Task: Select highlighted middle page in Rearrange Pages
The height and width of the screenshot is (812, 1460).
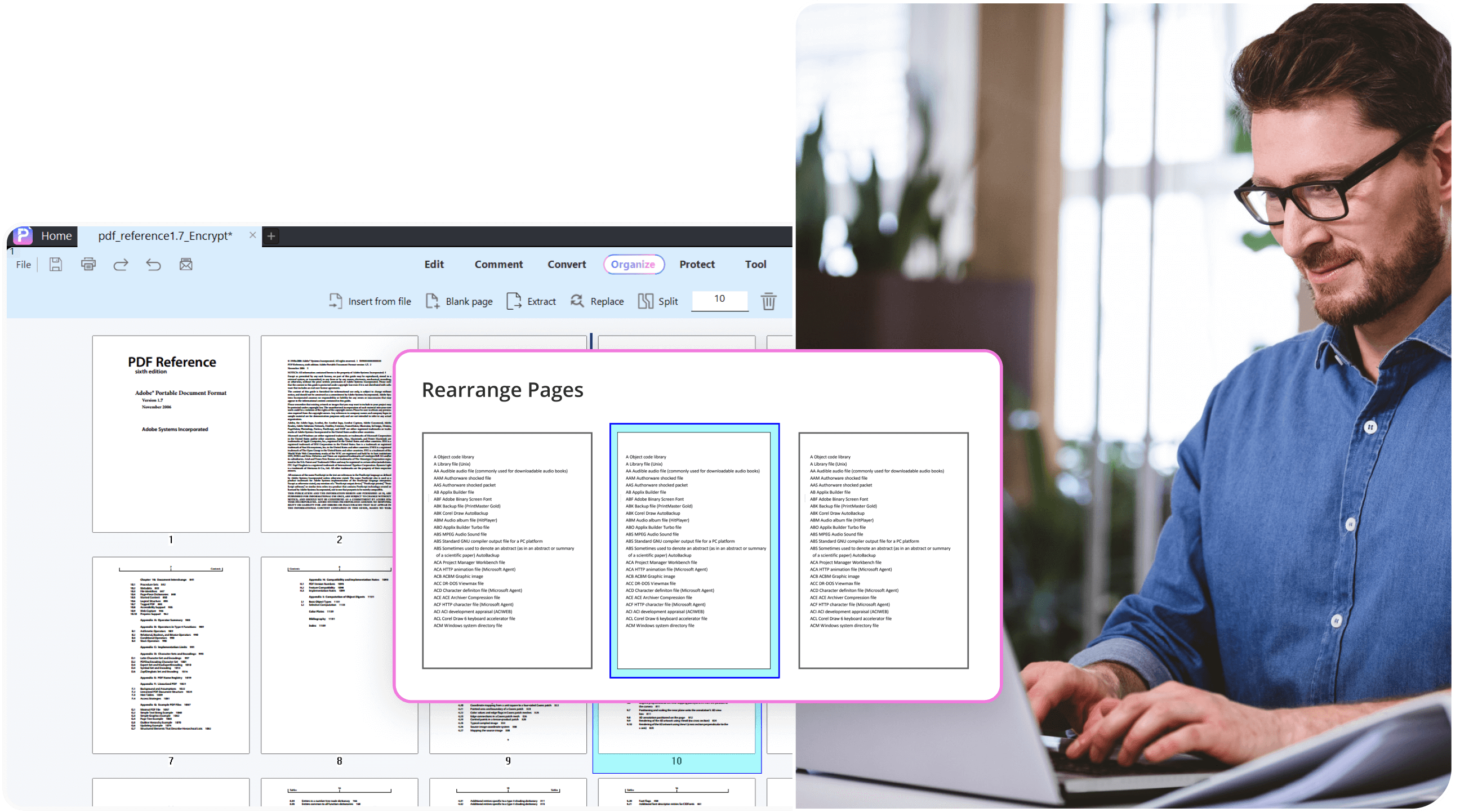Action: pos(695,551)
